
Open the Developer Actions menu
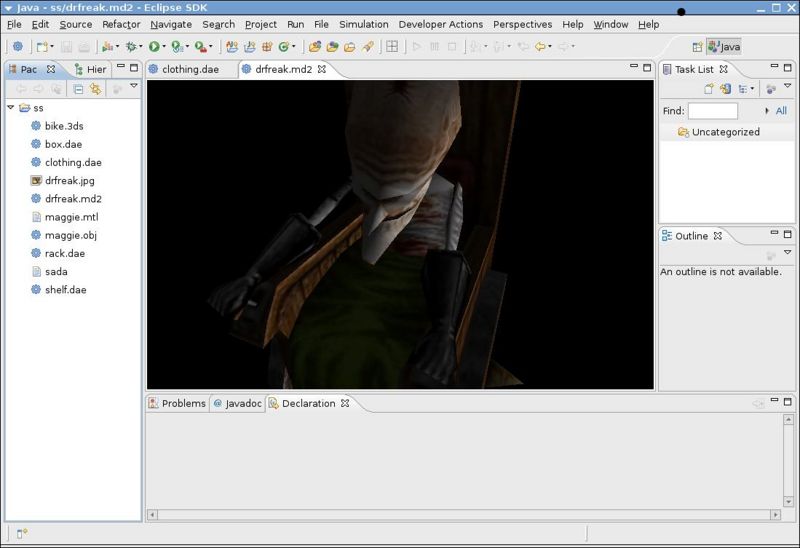(x=441, y=24)
